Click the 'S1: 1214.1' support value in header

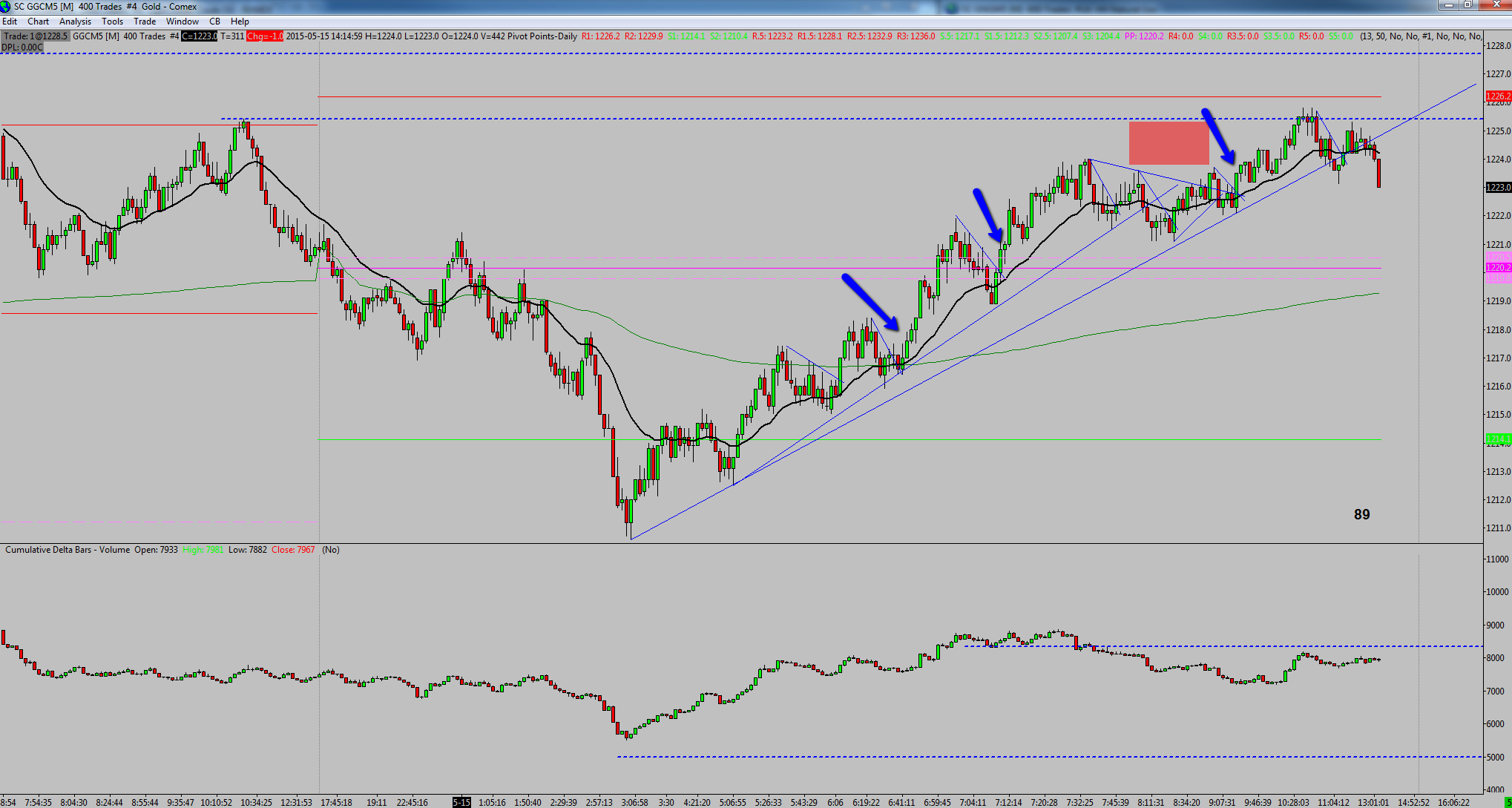686,36
